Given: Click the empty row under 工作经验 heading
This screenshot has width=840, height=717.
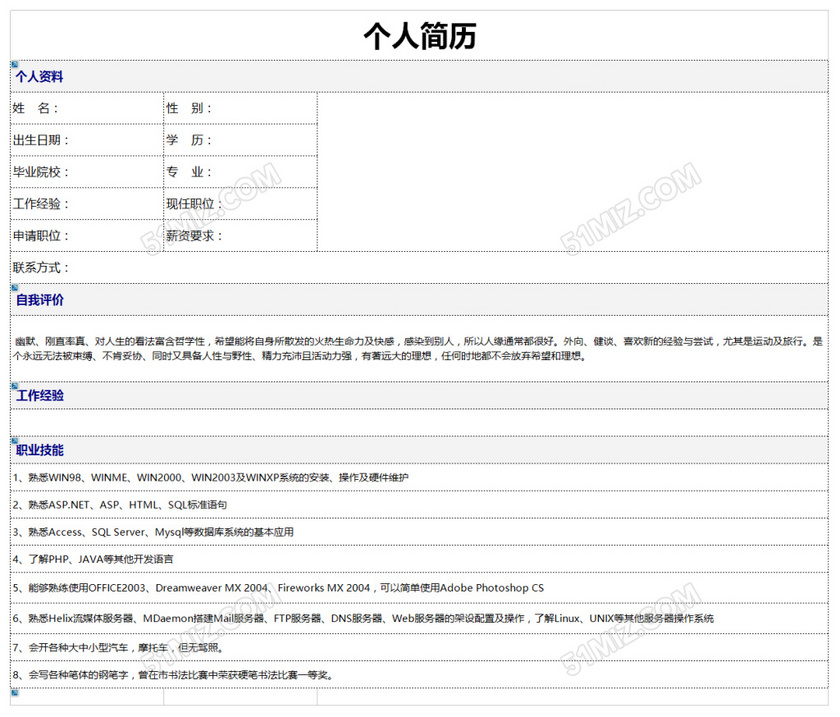Looking at the screenshot, I should (419, 422).
